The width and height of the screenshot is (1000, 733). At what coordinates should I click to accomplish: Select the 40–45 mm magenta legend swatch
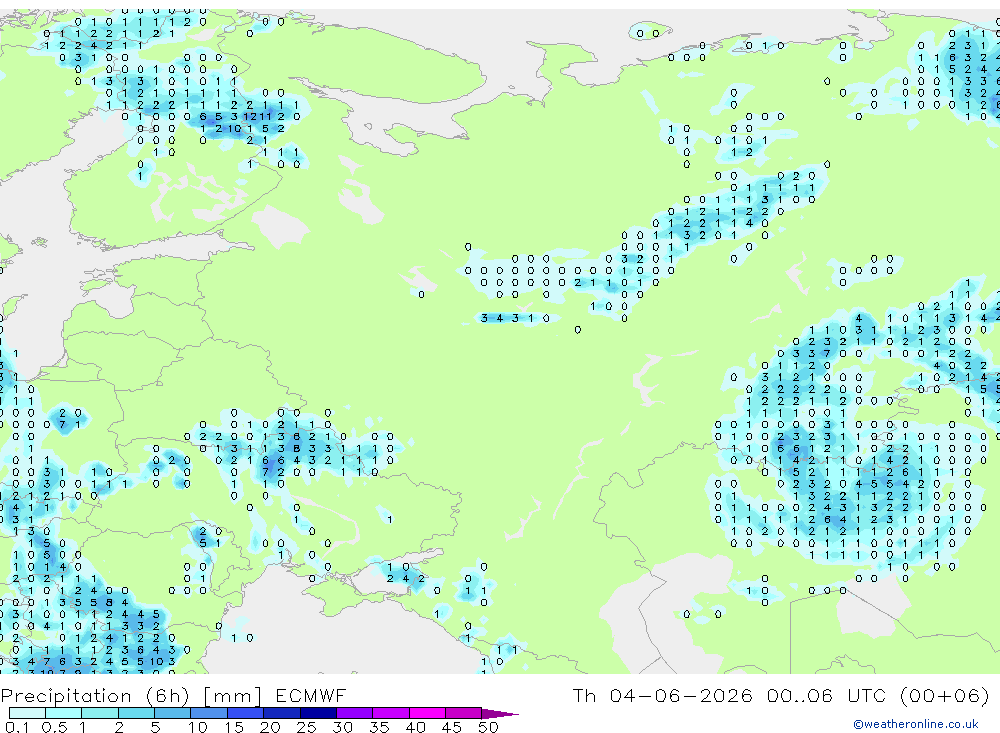click(427, 713)
